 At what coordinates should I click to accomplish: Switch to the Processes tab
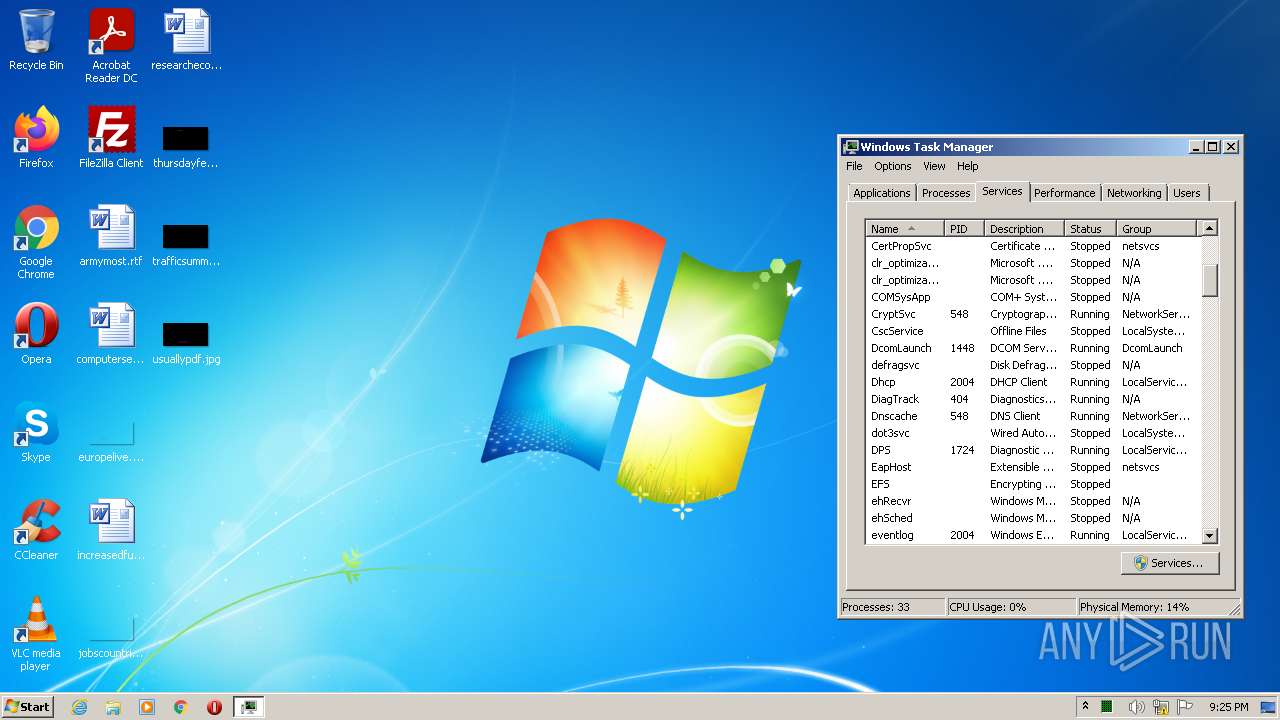click(x=945, y=193)
